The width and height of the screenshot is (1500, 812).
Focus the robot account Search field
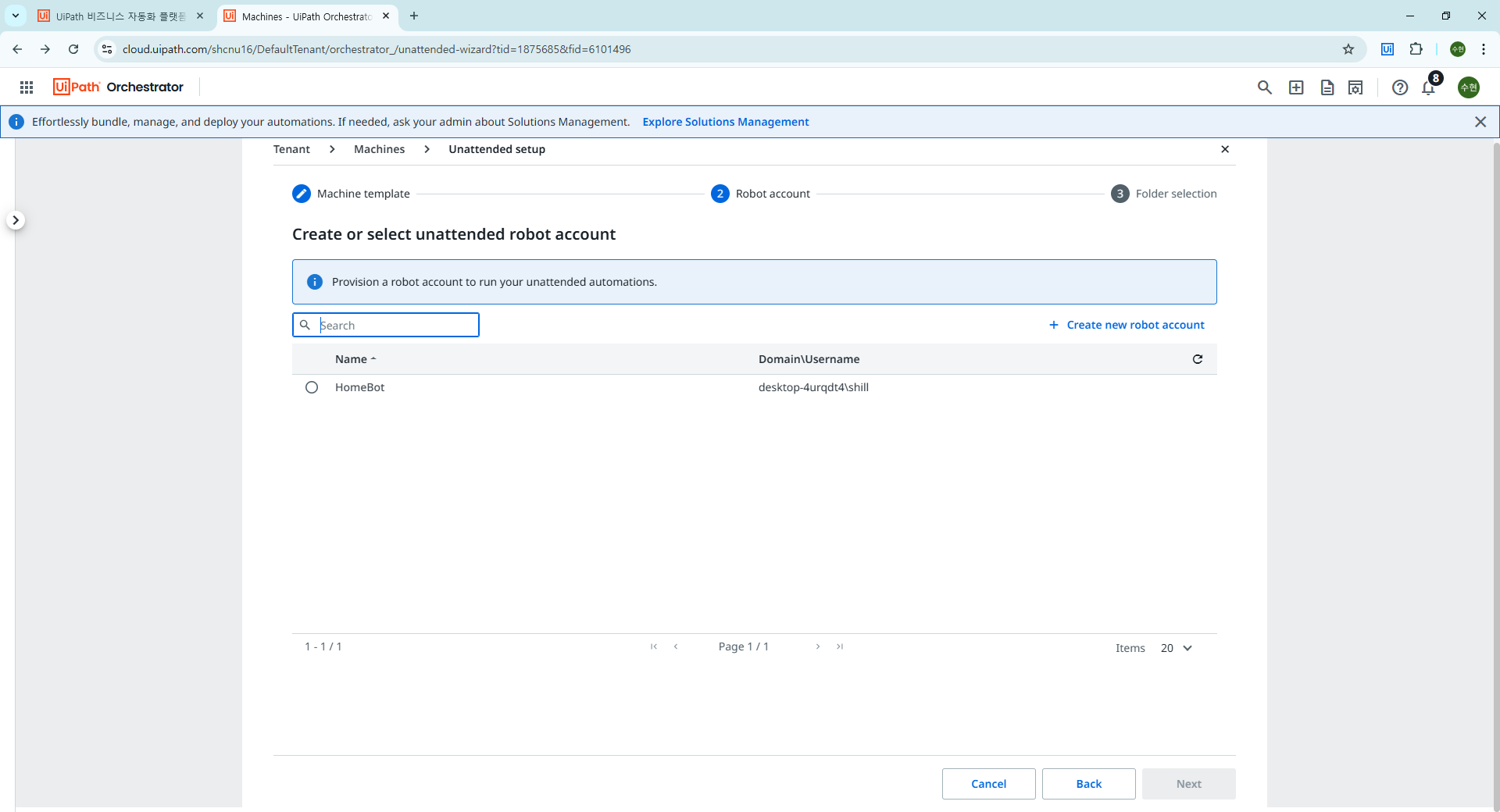coord(386,325)
